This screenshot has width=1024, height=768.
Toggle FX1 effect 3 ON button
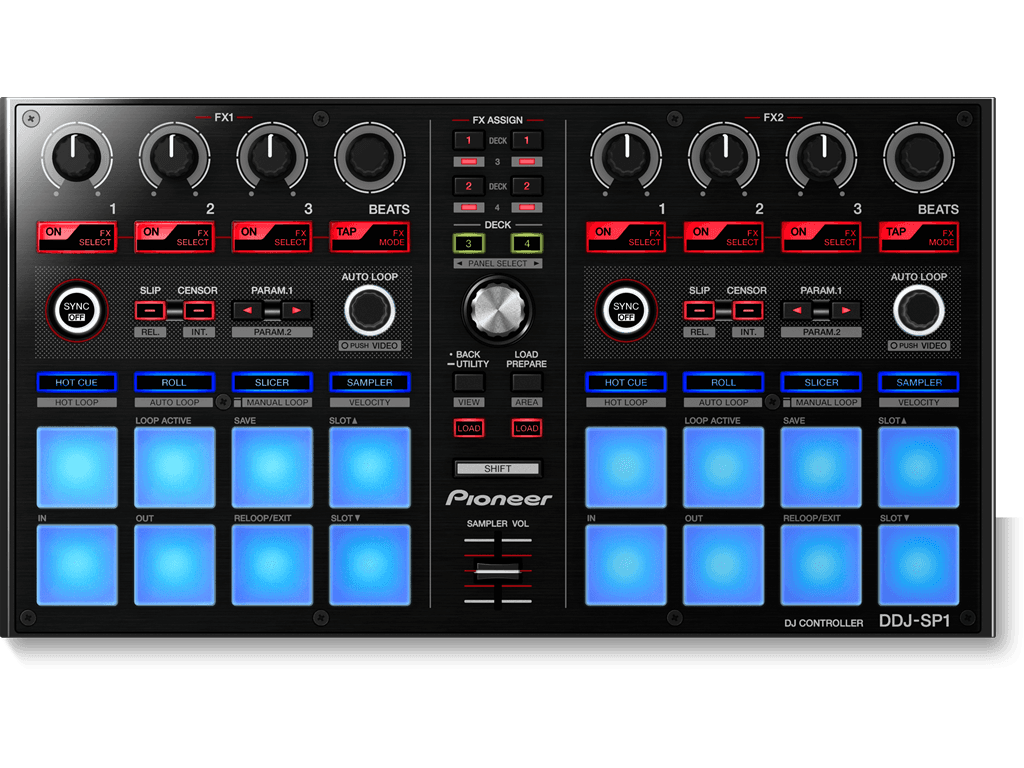(x=272, y=237)
